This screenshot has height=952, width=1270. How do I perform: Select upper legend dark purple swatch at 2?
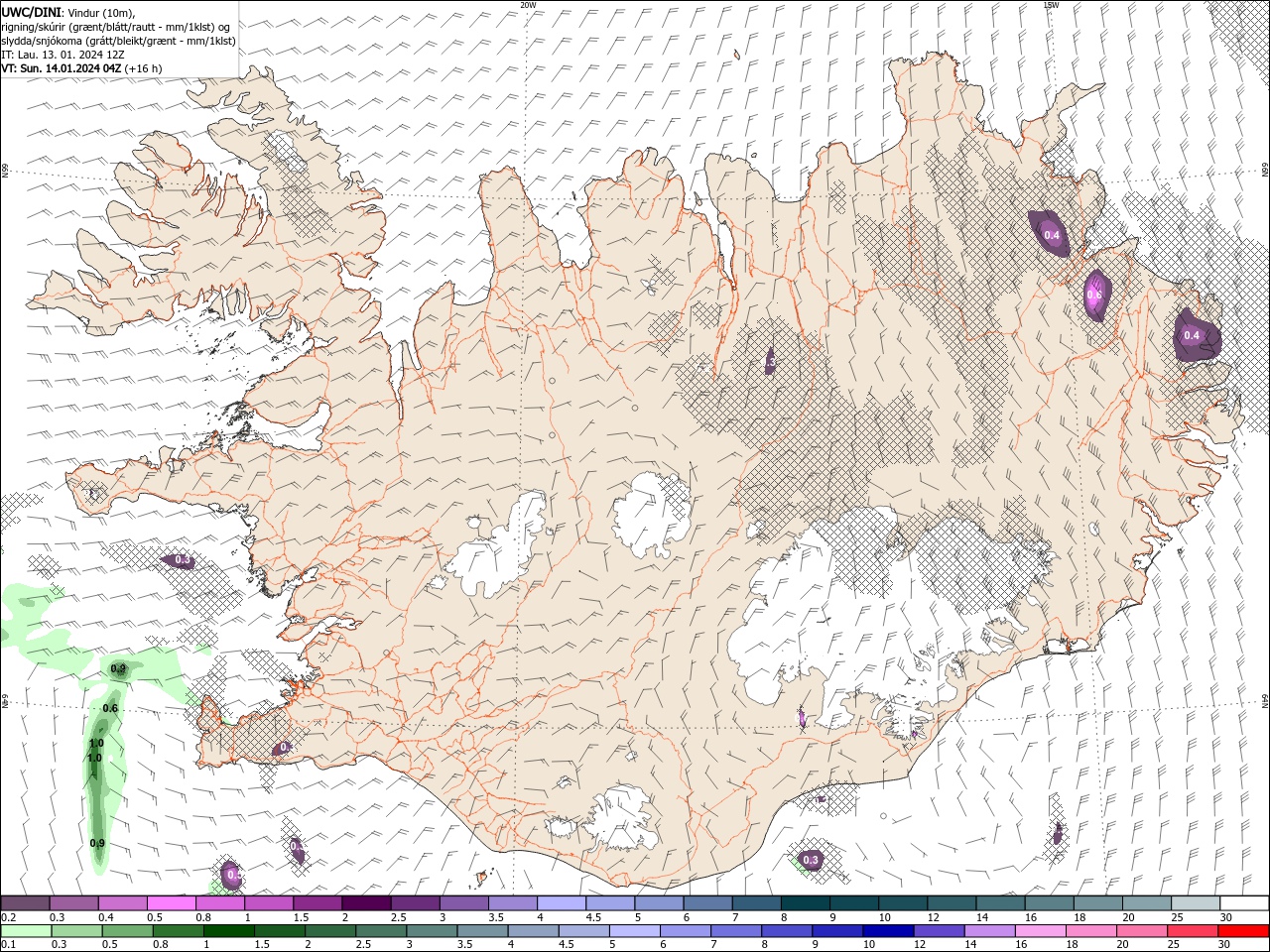pos(366,903)
